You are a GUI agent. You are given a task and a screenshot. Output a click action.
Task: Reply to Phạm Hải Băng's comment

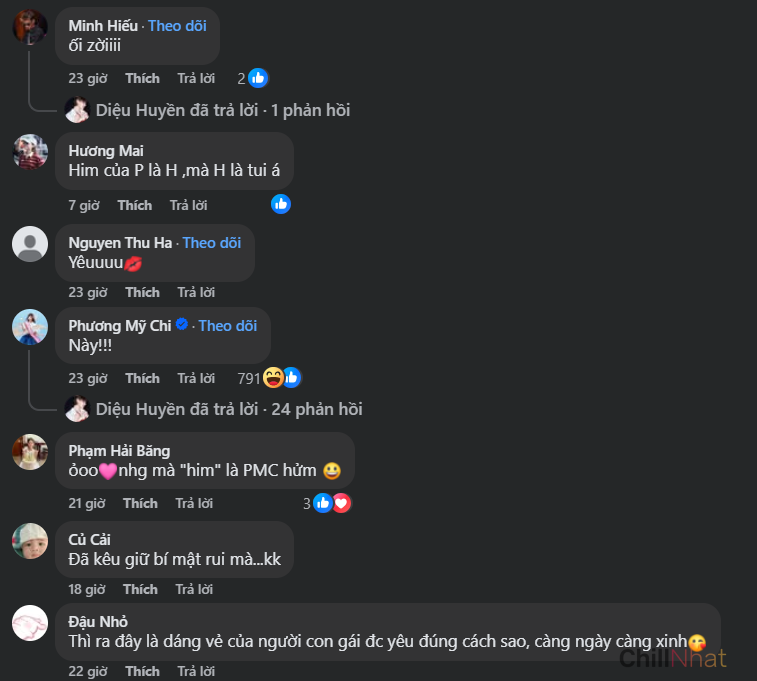(194, 504)
